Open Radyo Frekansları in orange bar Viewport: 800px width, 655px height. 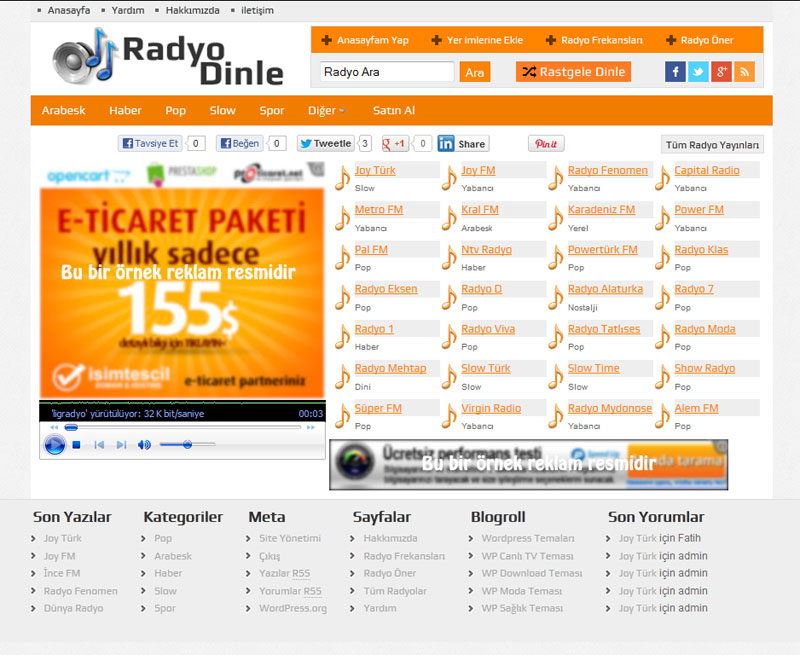click(594, 40)
